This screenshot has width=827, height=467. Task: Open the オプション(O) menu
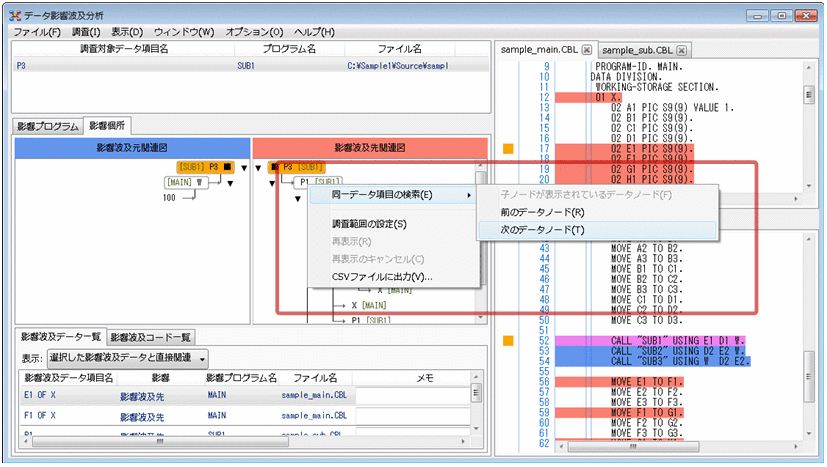(254, 32)
